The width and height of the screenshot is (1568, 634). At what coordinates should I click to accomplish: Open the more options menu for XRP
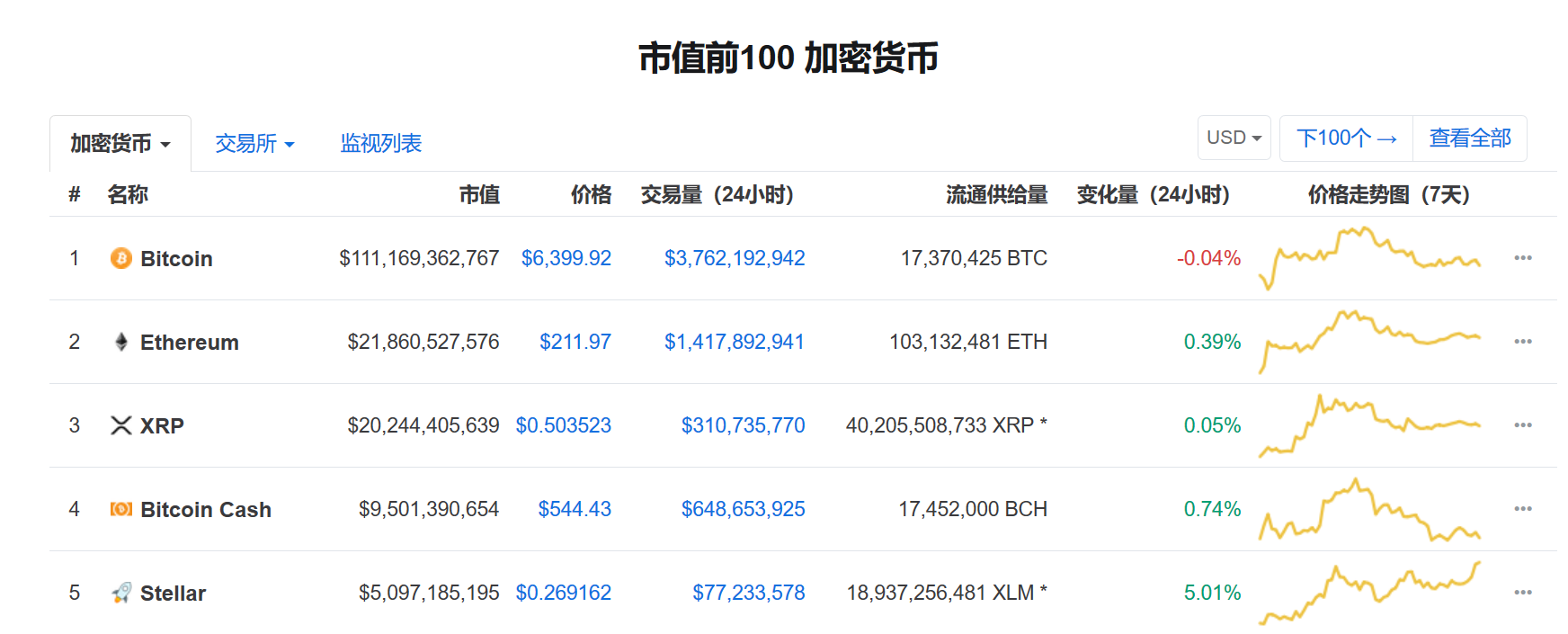(x=1523, y=425)
